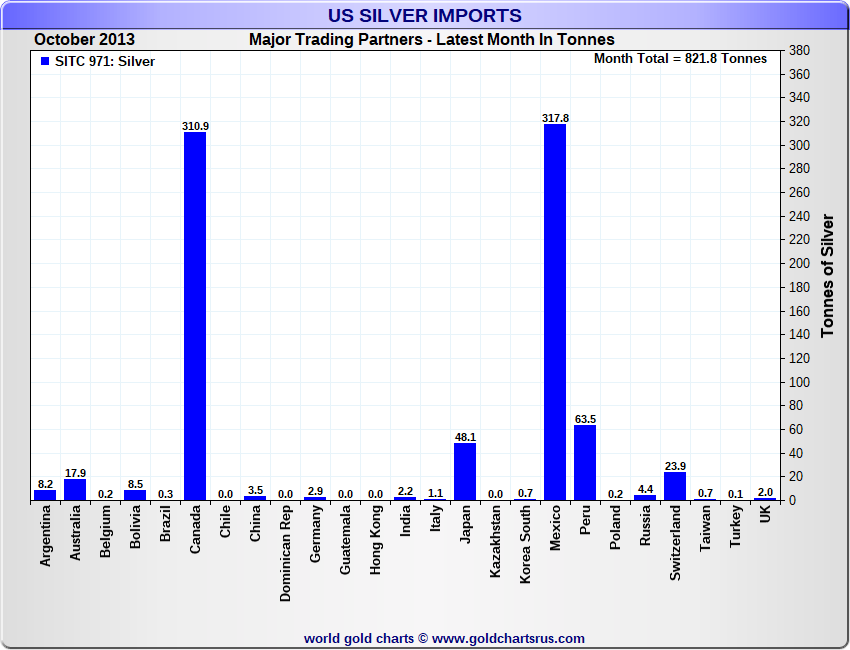The width and height of the screenshot is (850, 650).
Task: Click the Australia bar labeled 17.9
Action: pyautogui.click(x=75, y=490)
